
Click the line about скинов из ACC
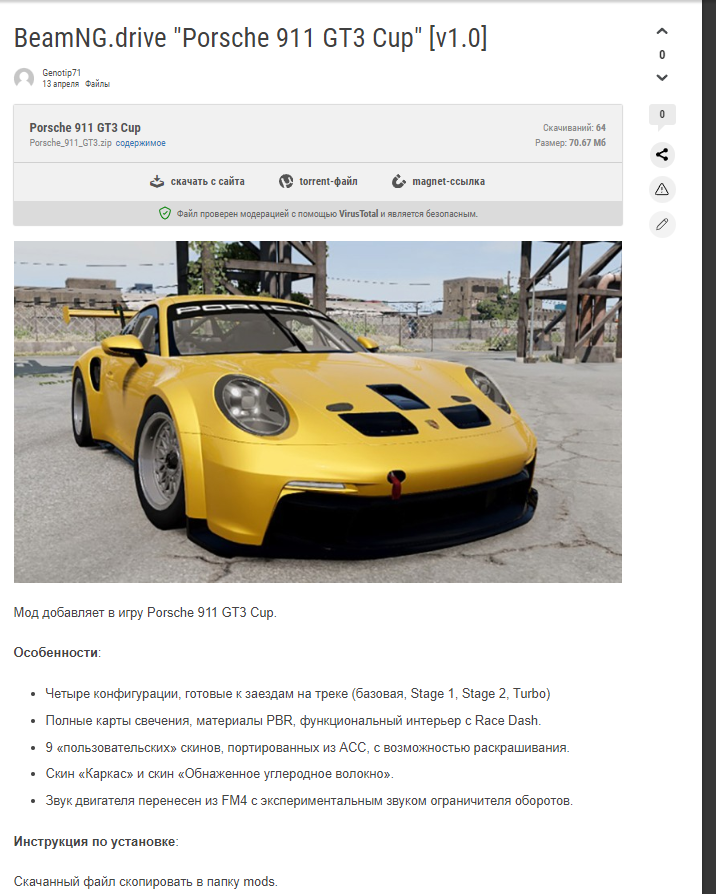[308, 747]
